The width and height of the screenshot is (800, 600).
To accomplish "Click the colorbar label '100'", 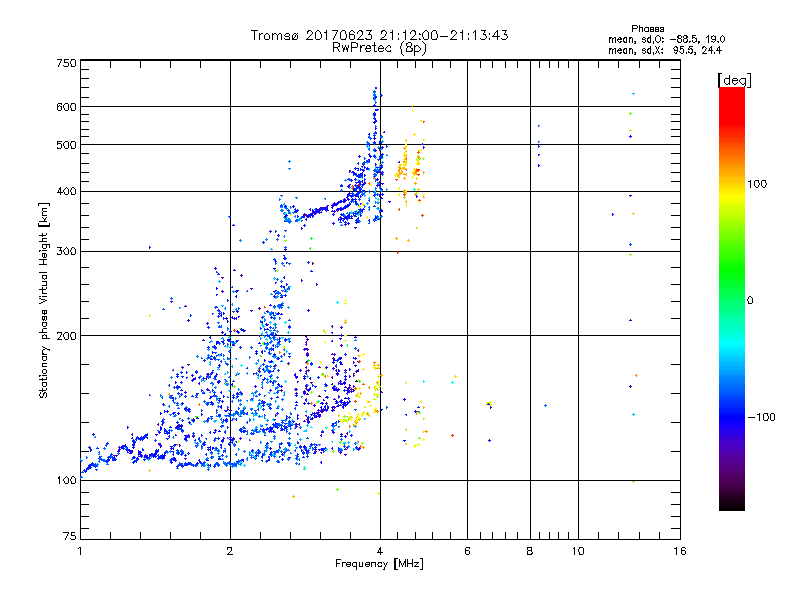I will tap(757, 184).
